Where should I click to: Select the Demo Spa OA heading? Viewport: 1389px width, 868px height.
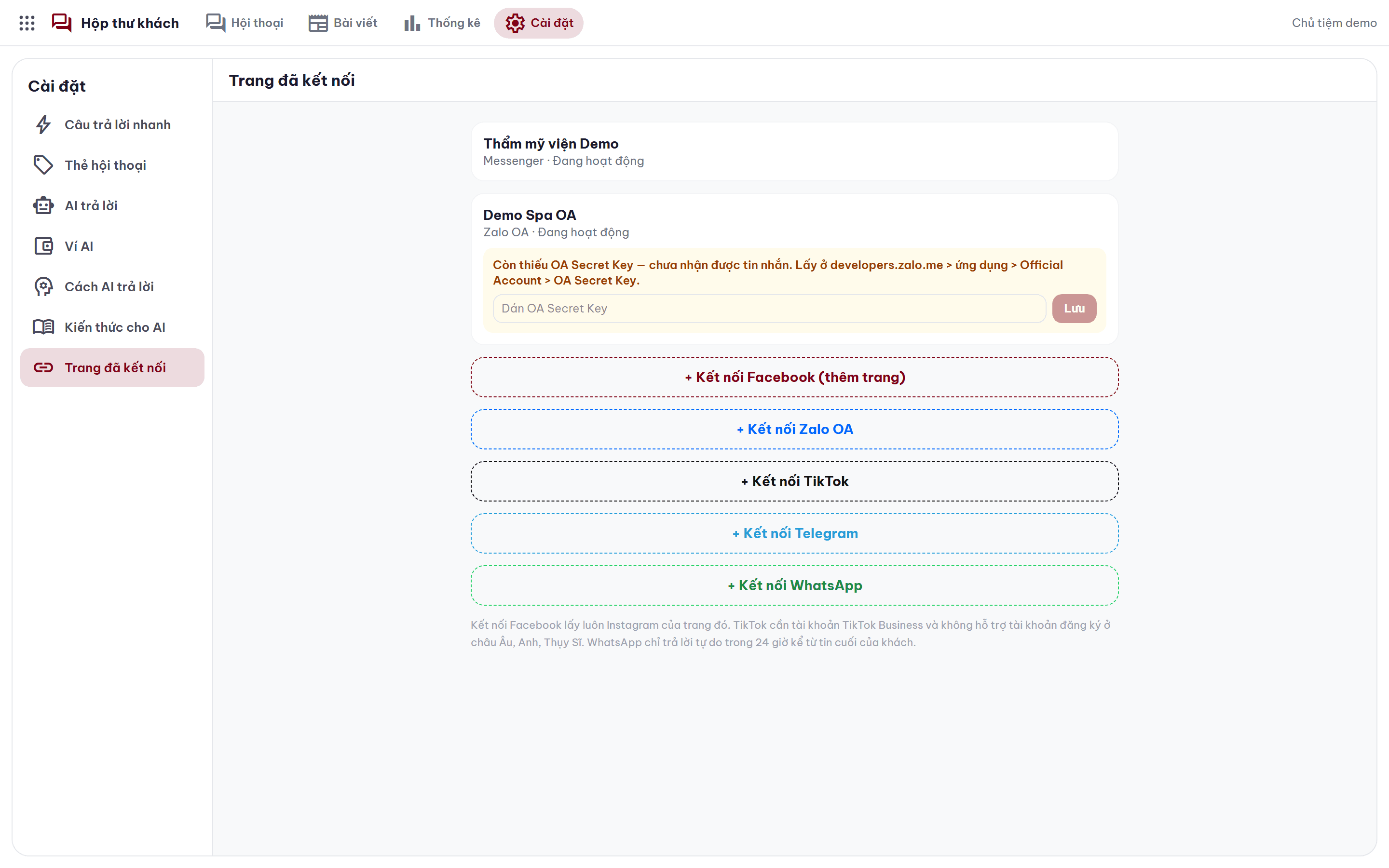(529, 215)
